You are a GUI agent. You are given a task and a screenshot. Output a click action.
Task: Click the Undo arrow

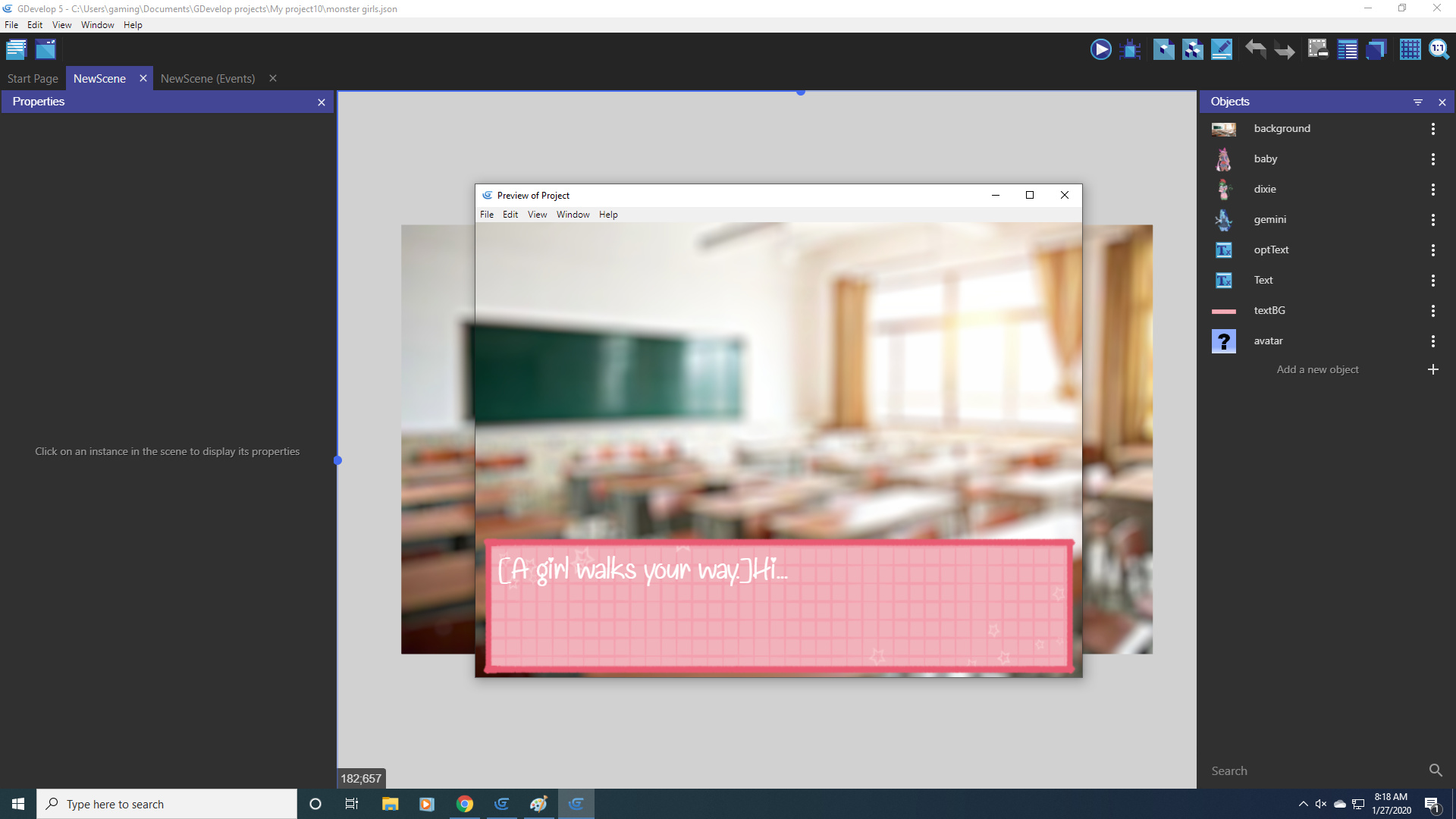[1255, 50]
